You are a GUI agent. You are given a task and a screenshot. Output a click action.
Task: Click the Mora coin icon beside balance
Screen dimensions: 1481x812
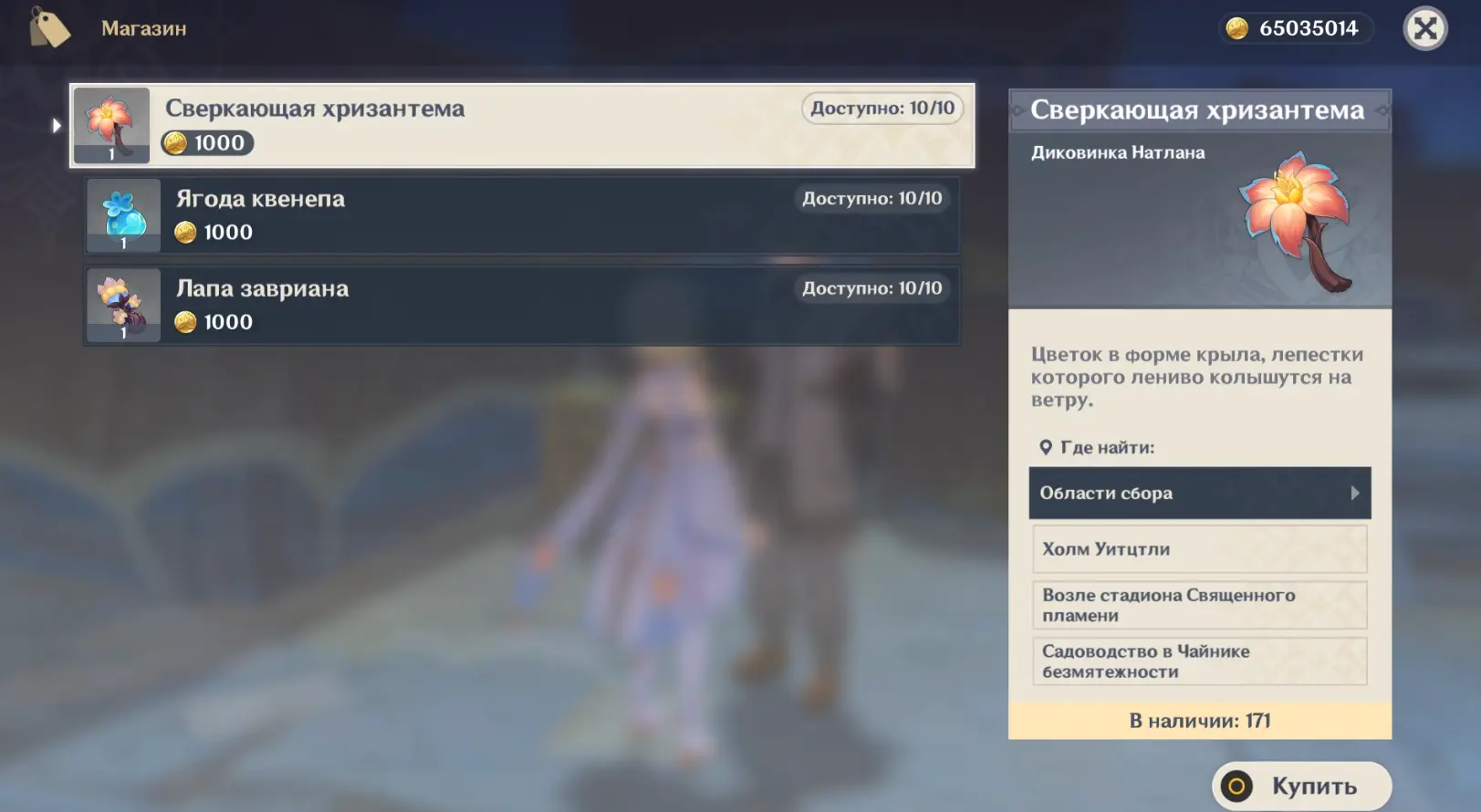point(1236,28)
